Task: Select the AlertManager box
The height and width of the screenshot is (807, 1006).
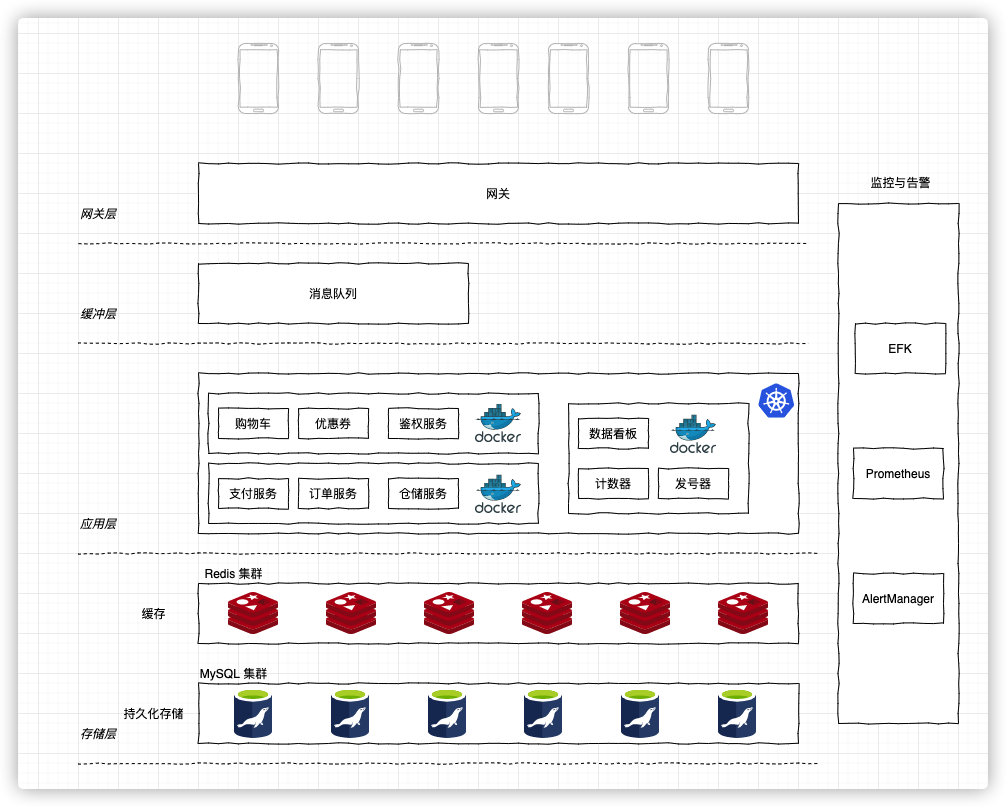Action: pyautogui.click(x=898, y=599)
